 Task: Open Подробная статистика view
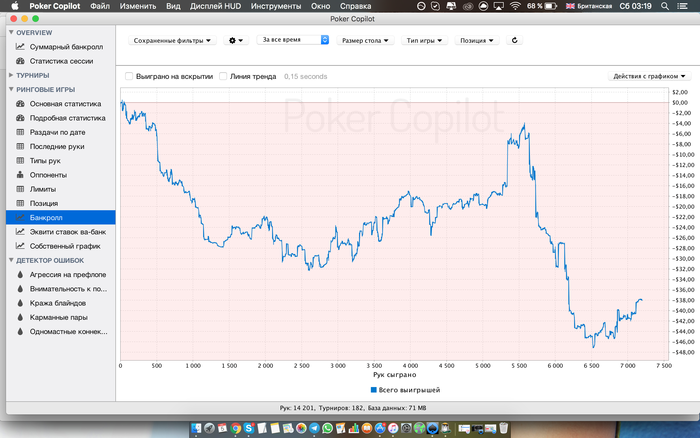67,118
